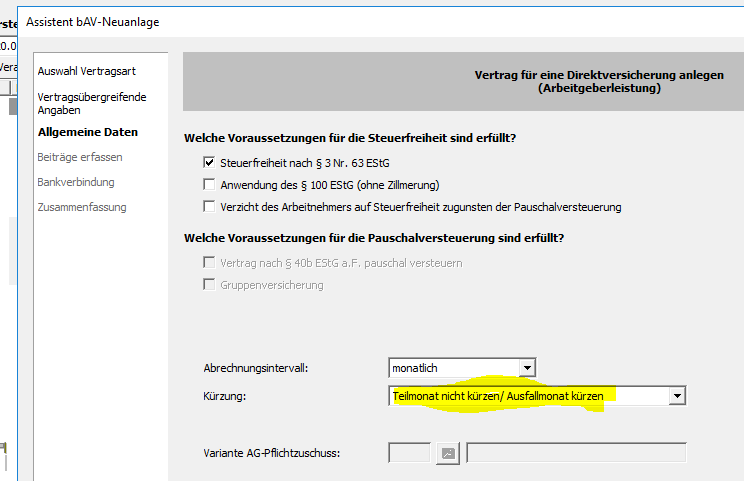Toggle the Gruppenversicherung checkbox
Viewport: 744px width, 481px height.
coord(209,285)
